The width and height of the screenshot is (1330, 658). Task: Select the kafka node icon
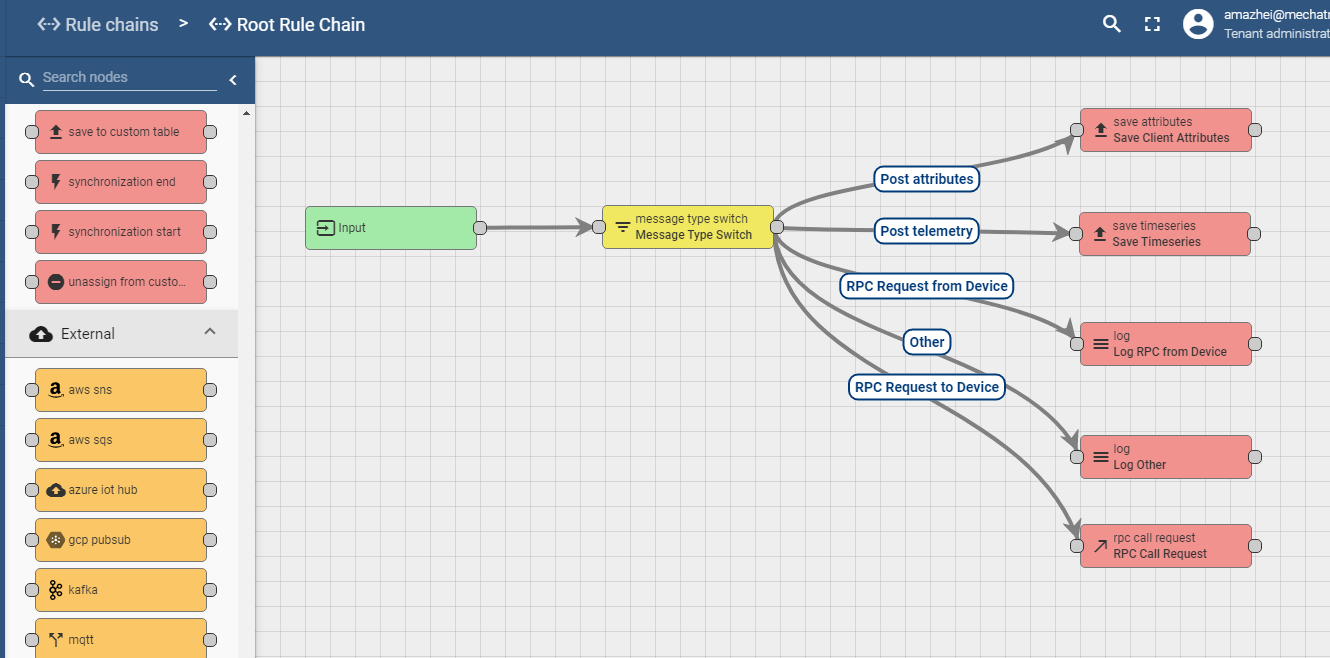point(56,590)
